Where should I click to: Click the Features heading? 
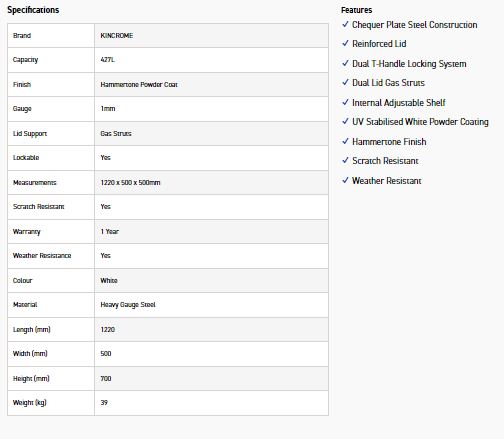click(356, 10)
